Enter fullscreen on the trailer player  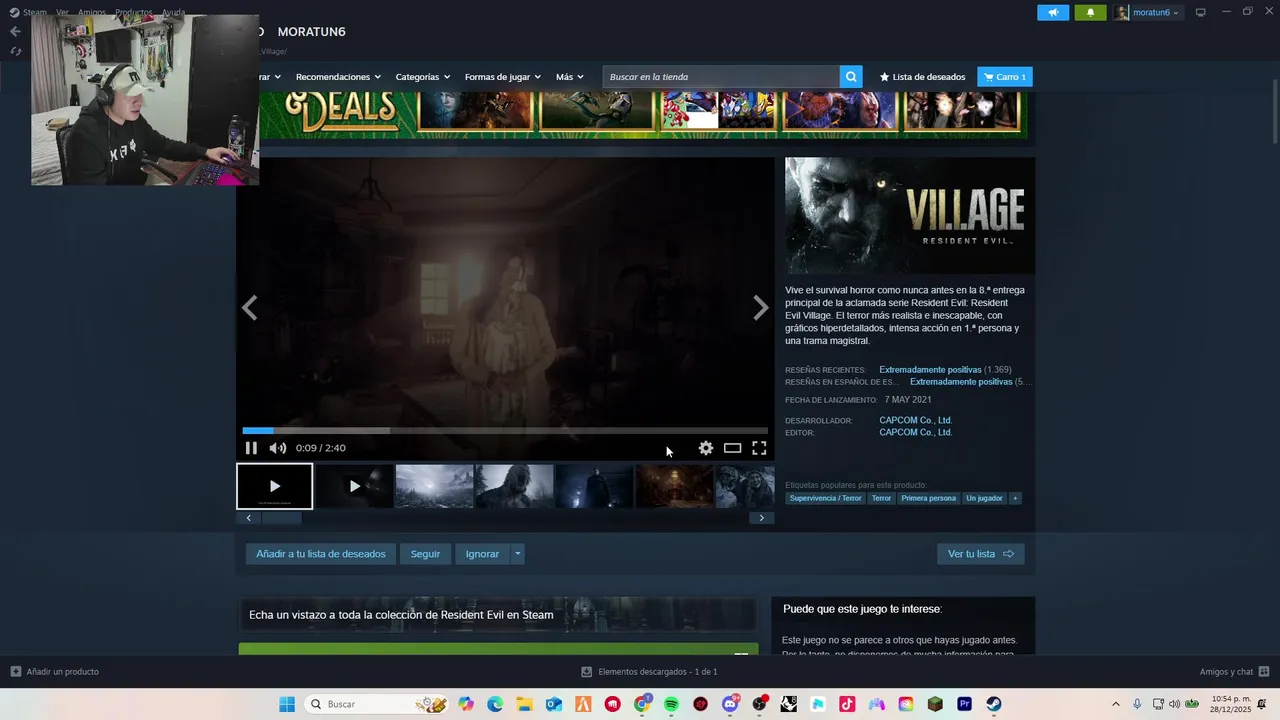(759, 448)
